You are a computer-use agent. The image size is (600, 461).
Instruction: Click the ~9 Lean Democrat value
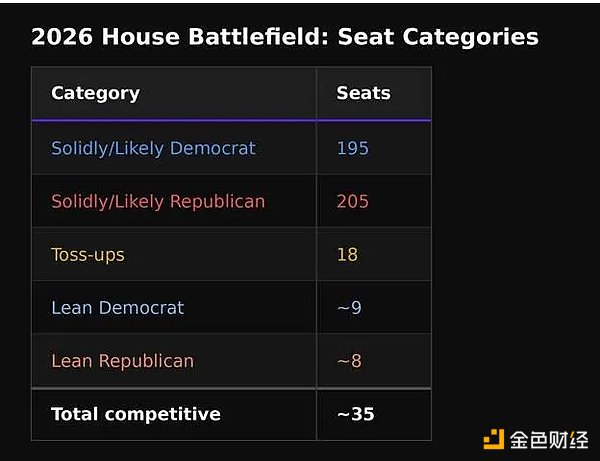point(349,308)
